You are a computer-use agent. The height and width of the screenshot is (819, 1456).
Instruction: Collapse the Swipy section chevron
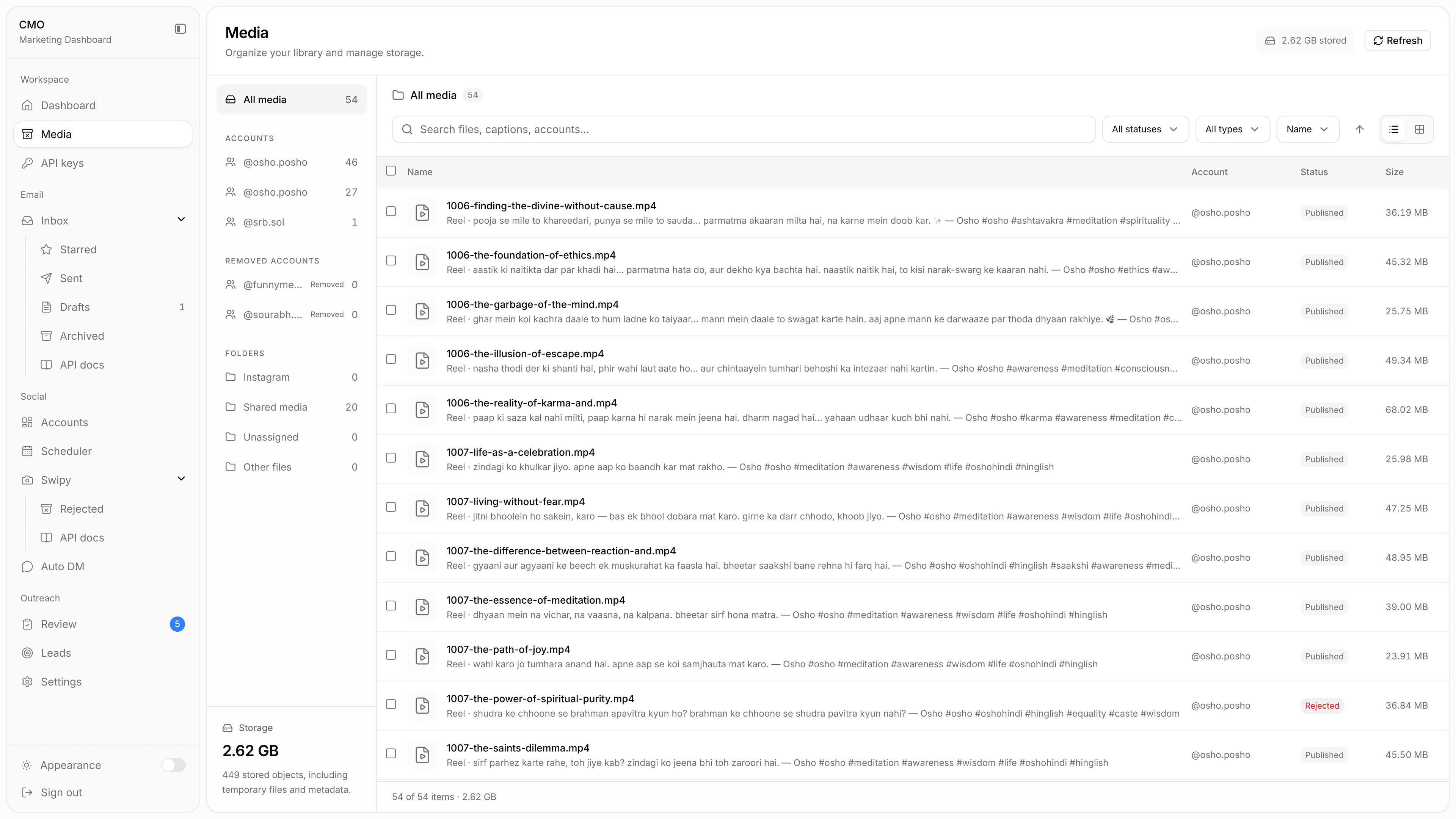[x=181, y=479]
